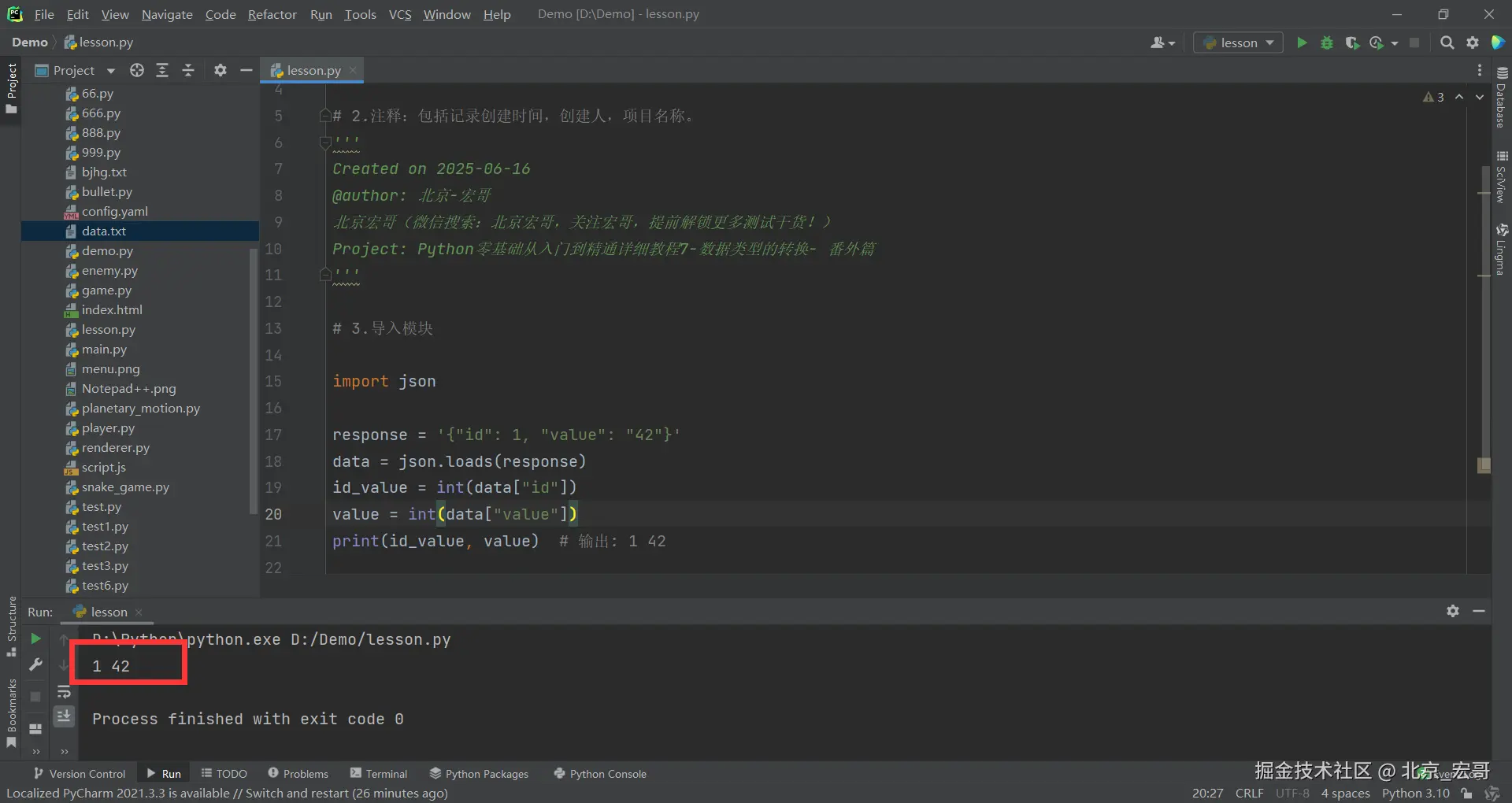
Task: Open the Python Console tool window
Action: [600, 774]
